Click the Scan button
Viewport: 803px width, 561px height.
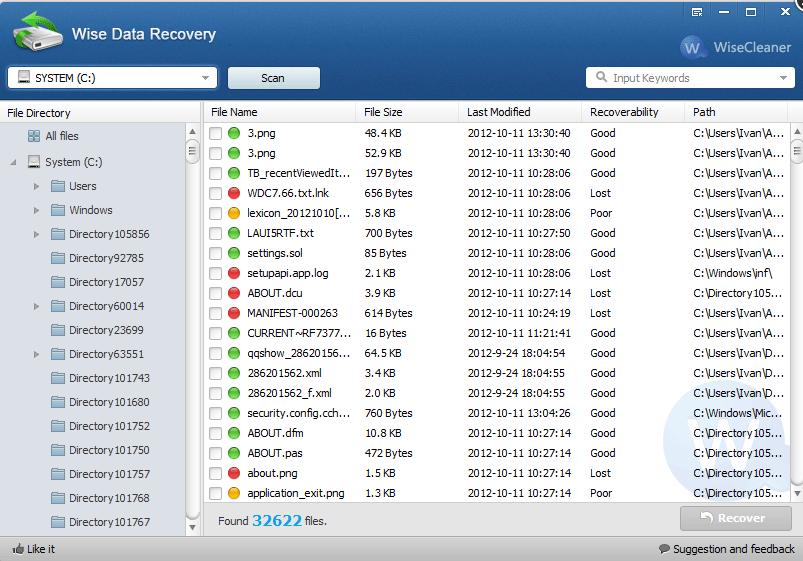pos(273,78)
